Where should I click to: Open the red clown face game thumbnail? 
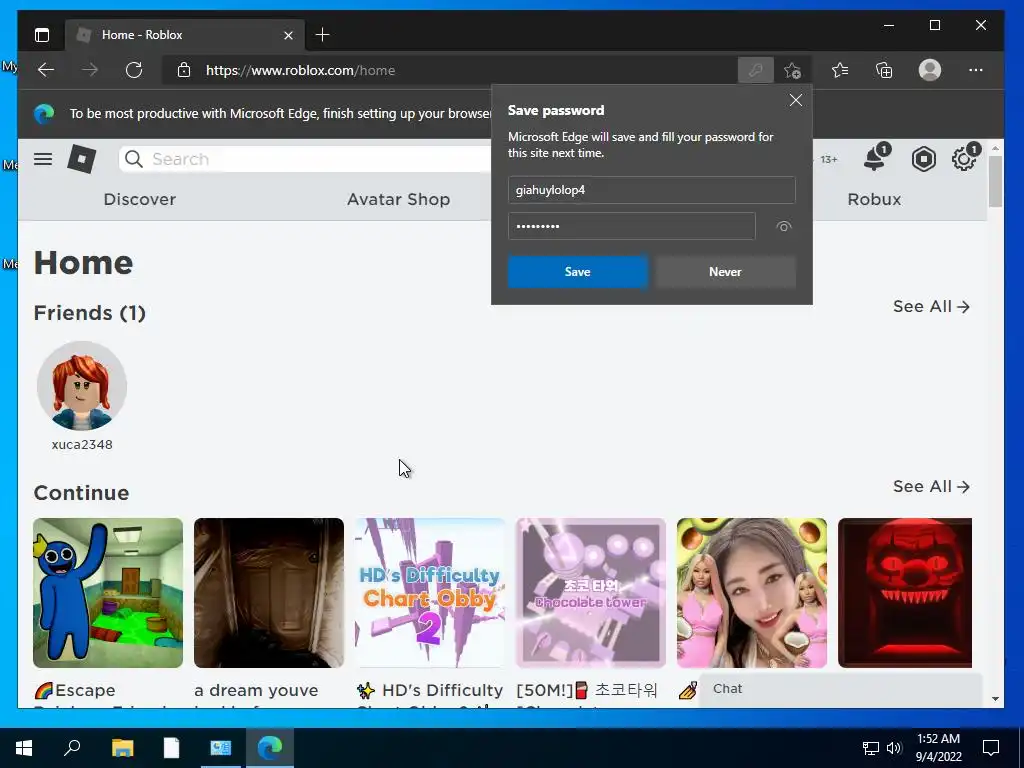click(x=905, y=593)
